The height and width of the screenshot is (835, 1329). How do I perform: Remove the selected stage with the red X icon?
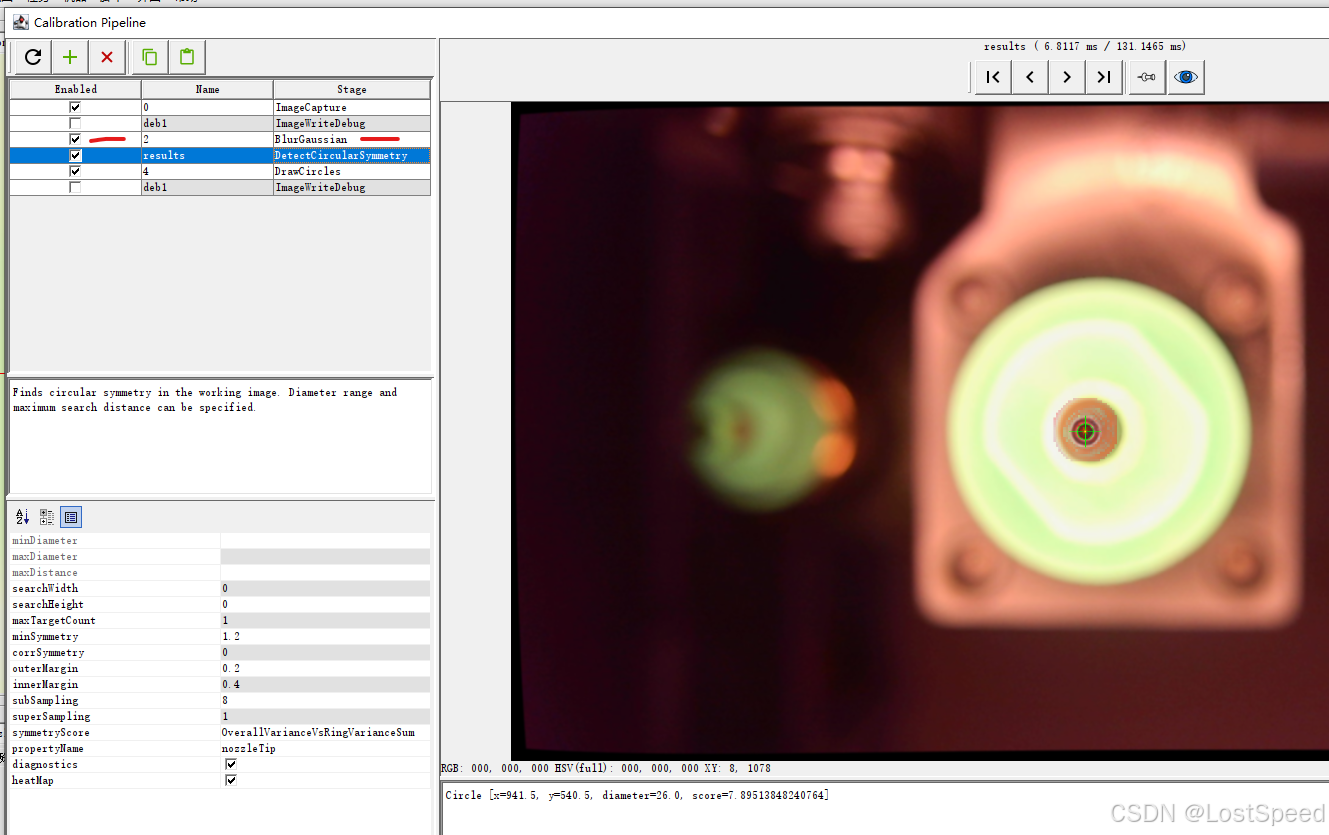pos(107,57)
